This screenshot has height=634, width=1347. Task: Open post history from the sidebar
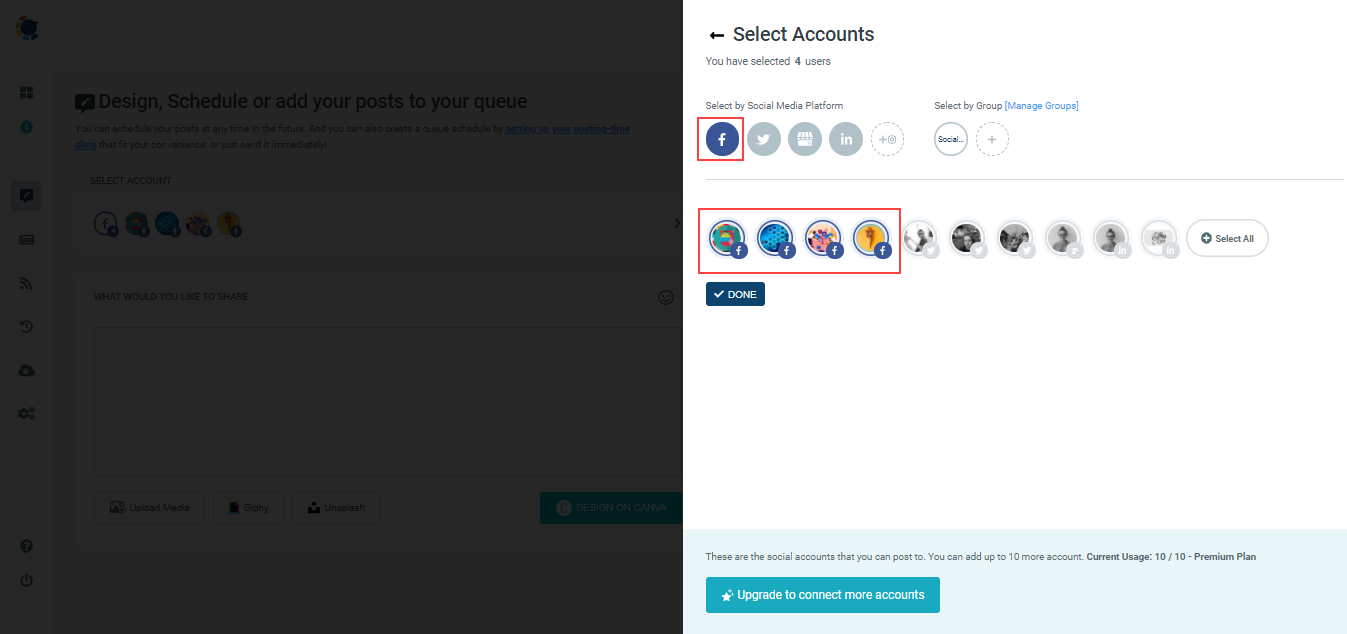pyautogui.click(x=26, y=326)
